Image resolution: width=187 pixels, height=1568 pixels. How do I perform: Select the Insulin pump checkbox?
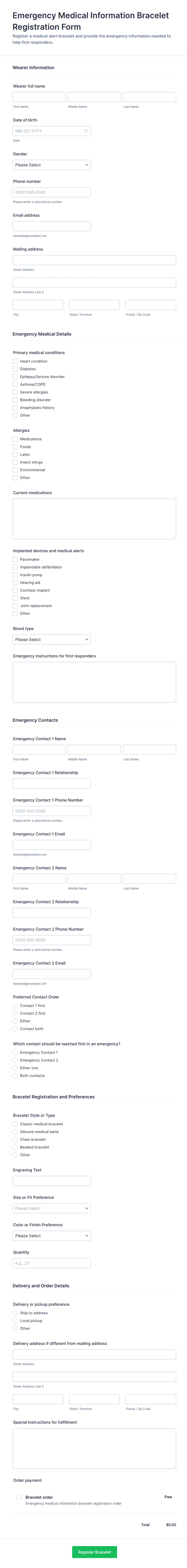point(15,575)
